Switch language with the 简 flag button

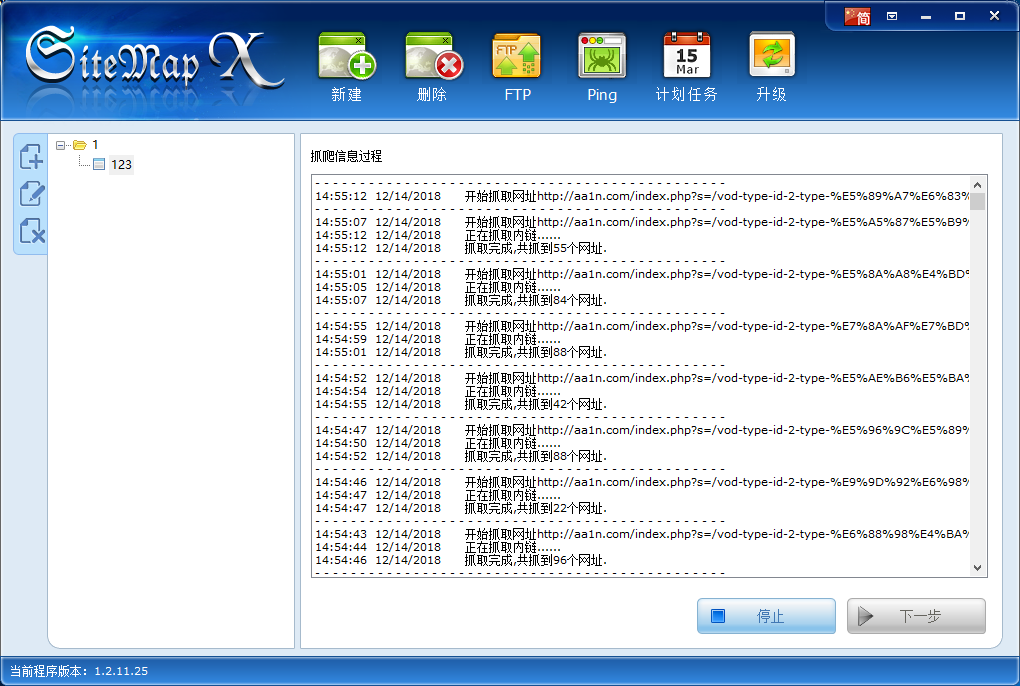pyautogui.click(x=857, y=16)
